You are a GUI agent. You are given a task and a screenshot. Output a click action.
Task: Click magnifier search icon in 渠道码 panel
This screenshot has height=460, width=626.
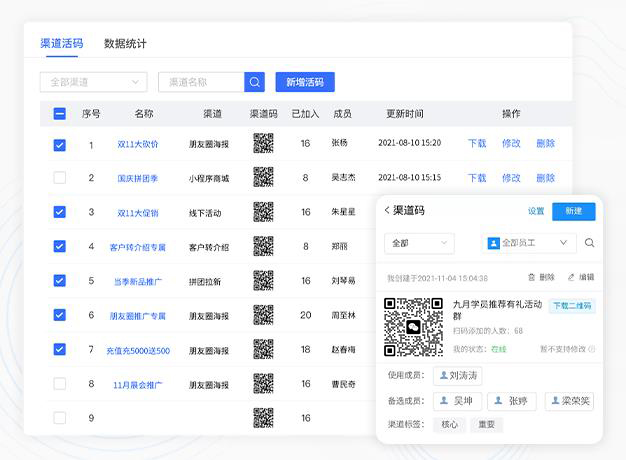click(589, 243)
